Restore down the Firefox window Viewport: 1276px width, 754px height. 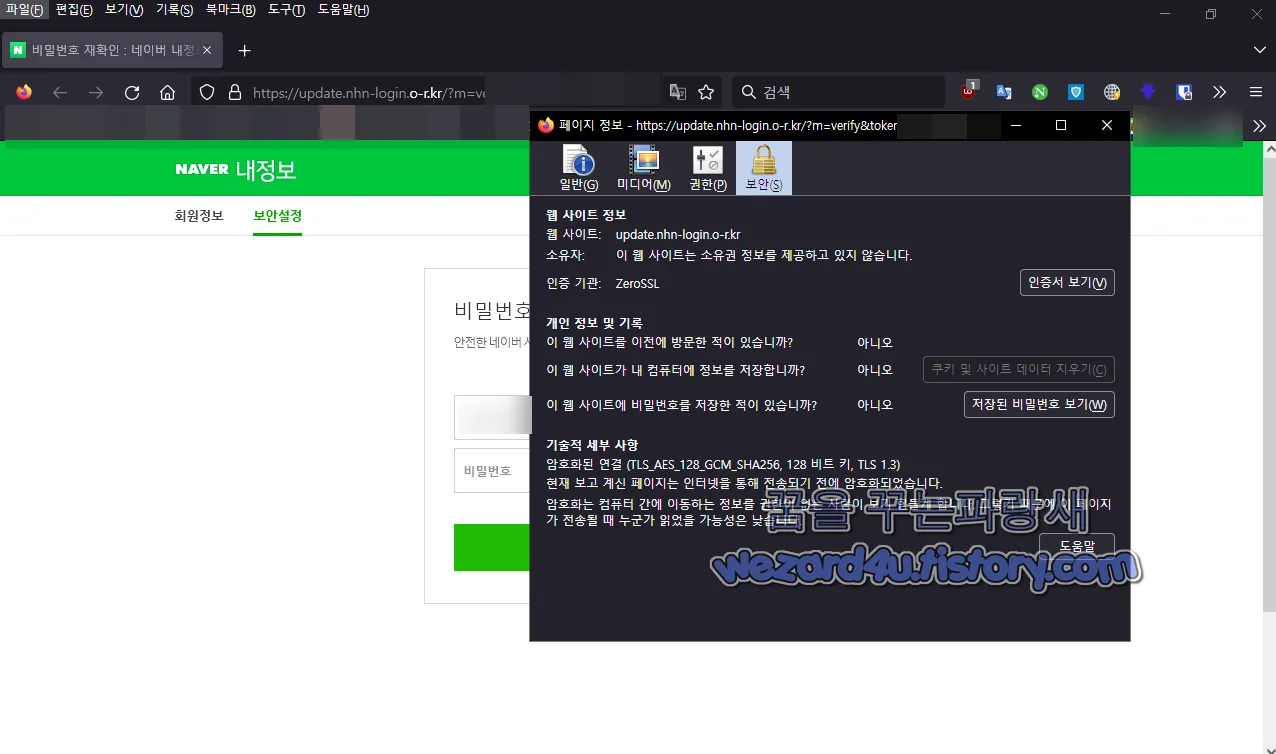click(x=1211, y=14)
